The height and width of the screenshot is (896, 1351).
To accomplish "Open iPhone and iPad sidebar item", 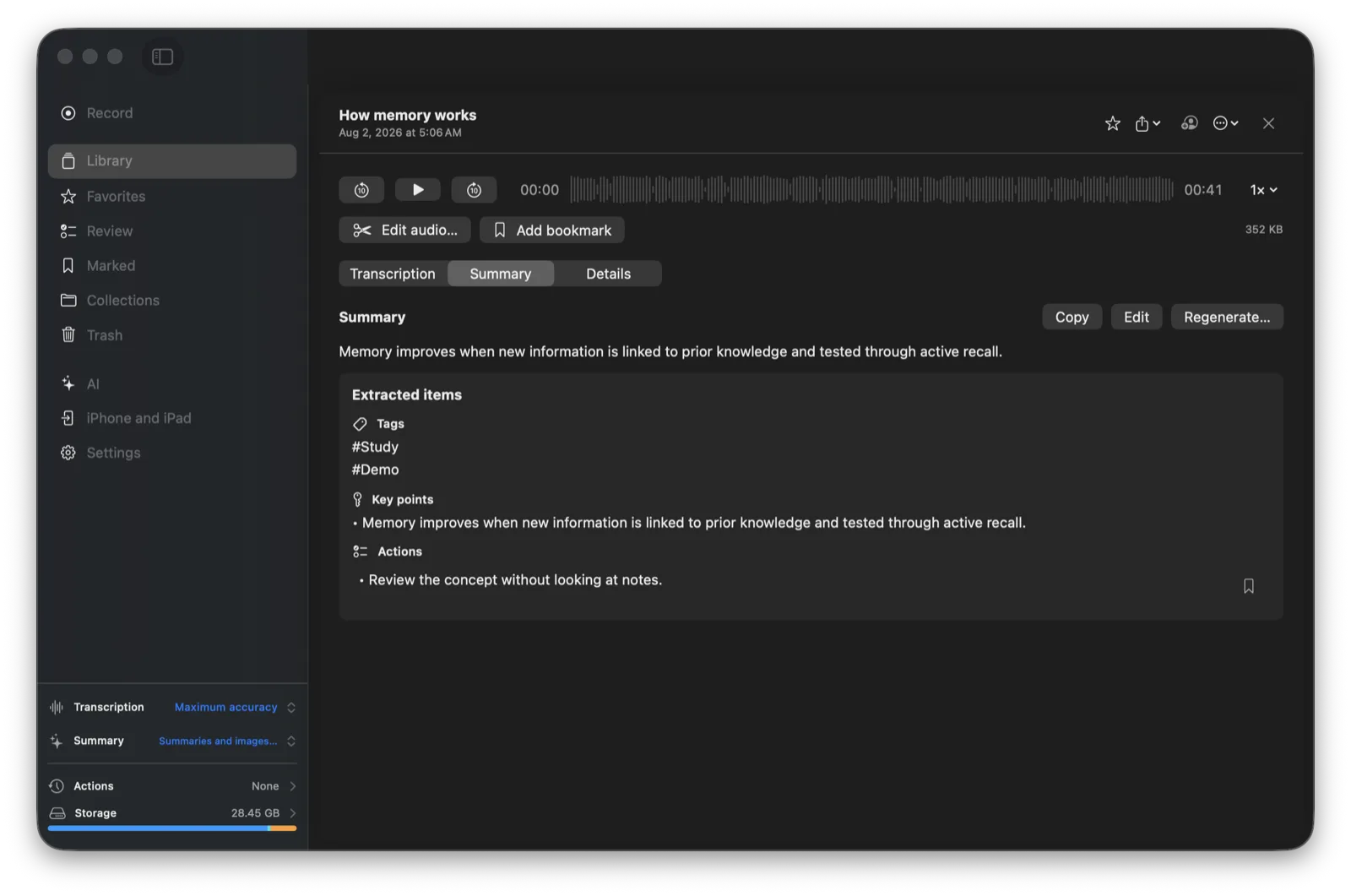I will pos(172,419).
